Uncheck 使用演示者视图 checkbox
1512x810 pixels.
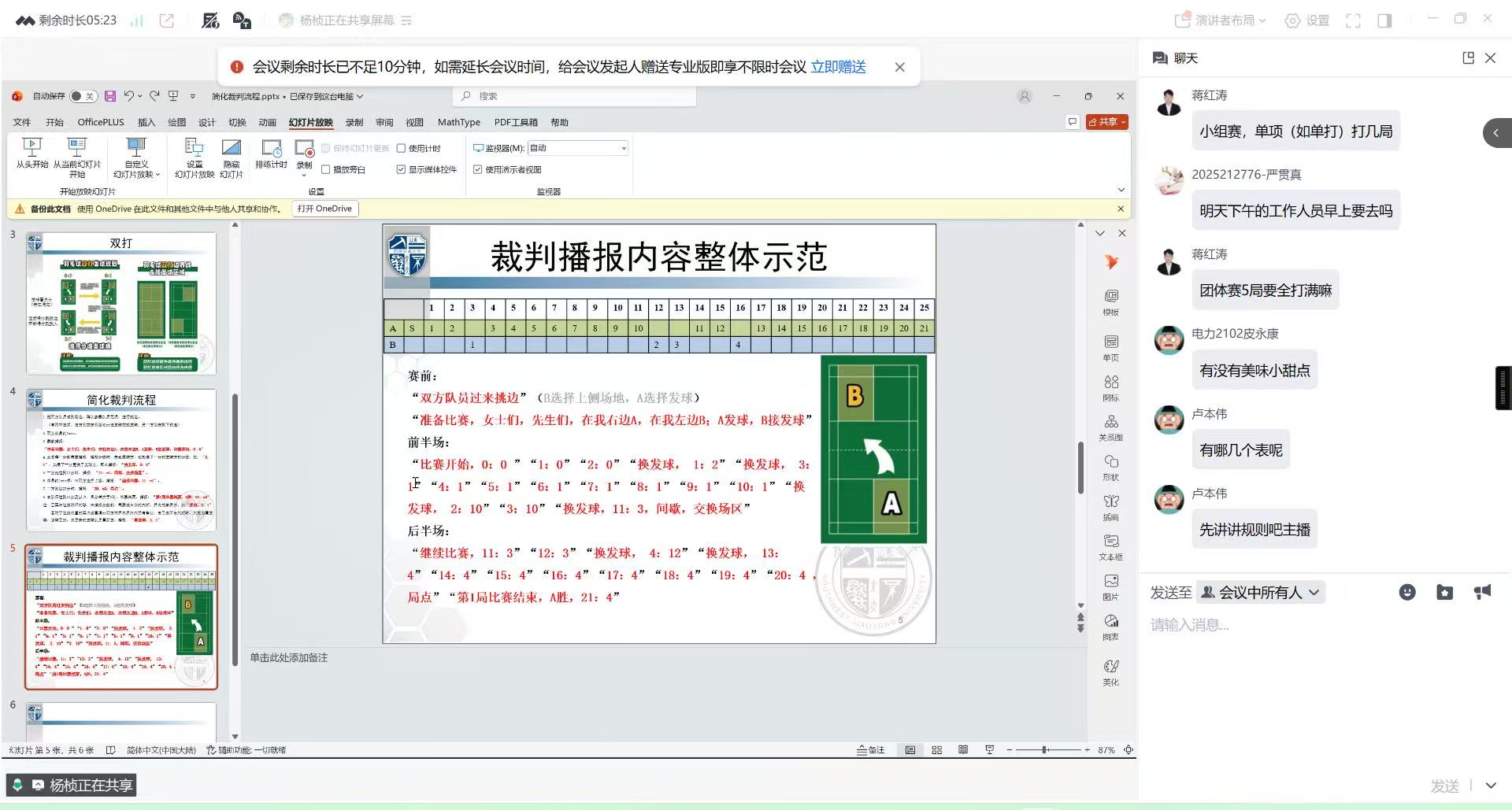tap(478, 169)
